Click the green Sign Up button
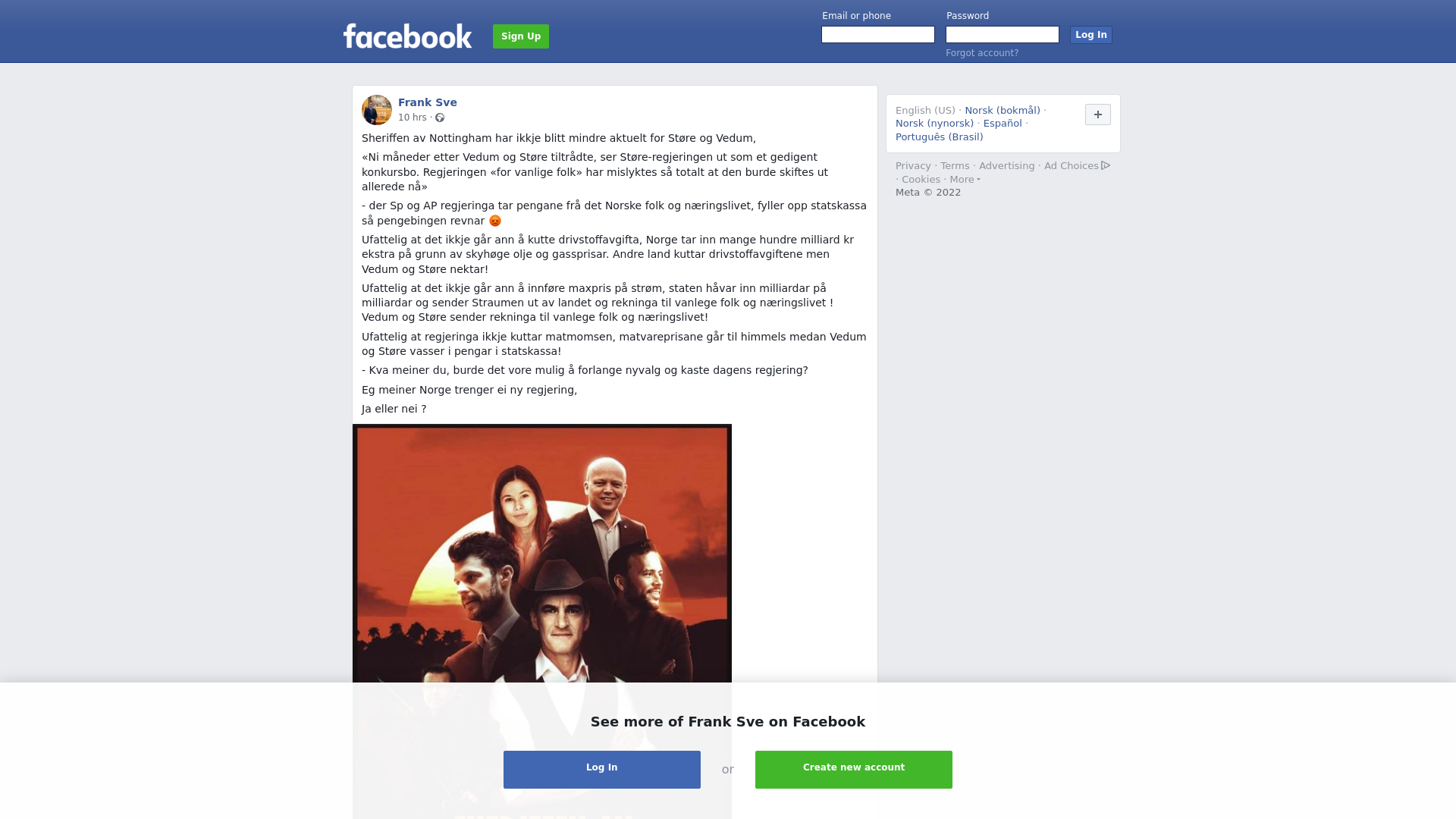 tap(521, 36)
